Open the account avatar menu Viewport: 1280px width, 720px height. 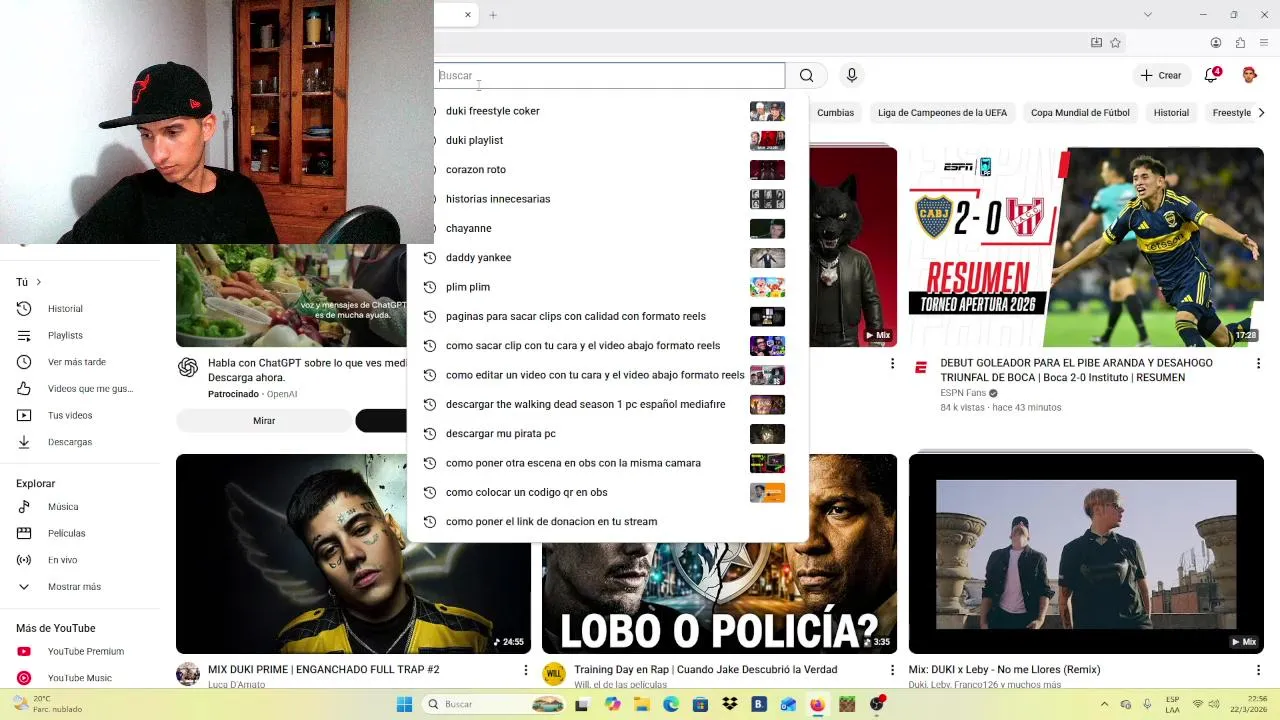point(1249,75)
